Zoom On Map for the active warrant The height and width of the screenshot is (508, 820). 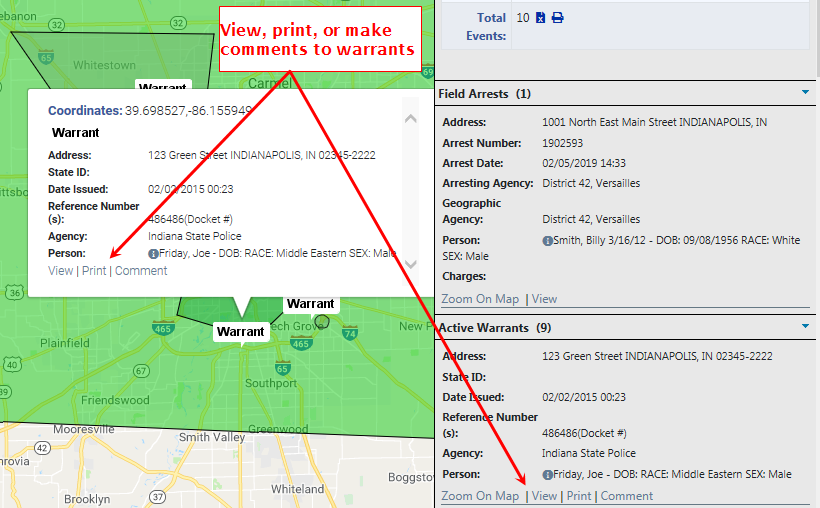480,496
